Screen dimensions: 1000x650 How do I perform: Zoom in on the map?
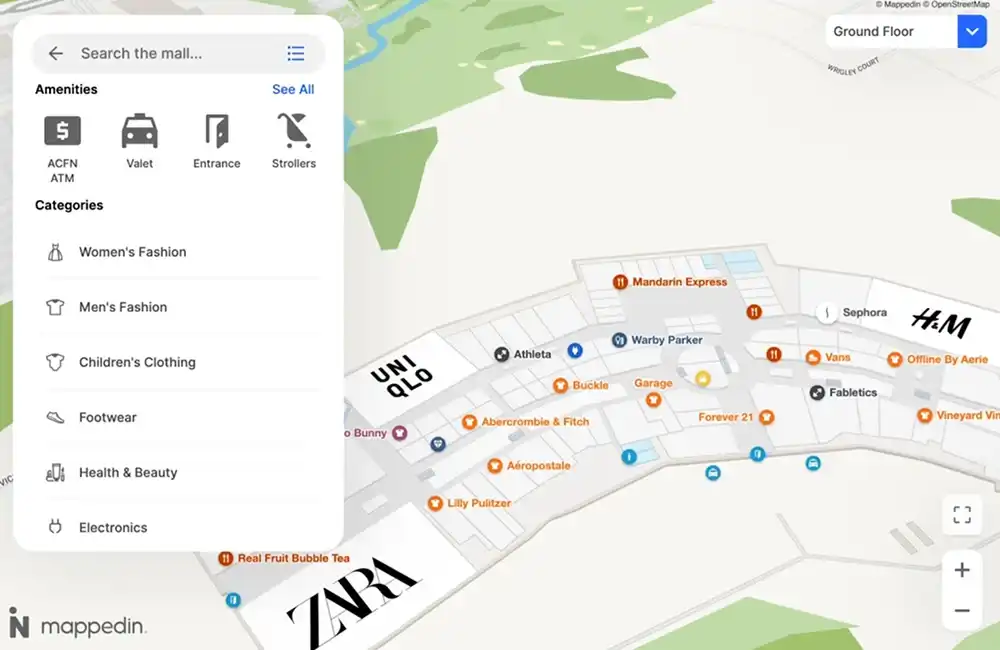pyautogui.click(x=962, y=570)
